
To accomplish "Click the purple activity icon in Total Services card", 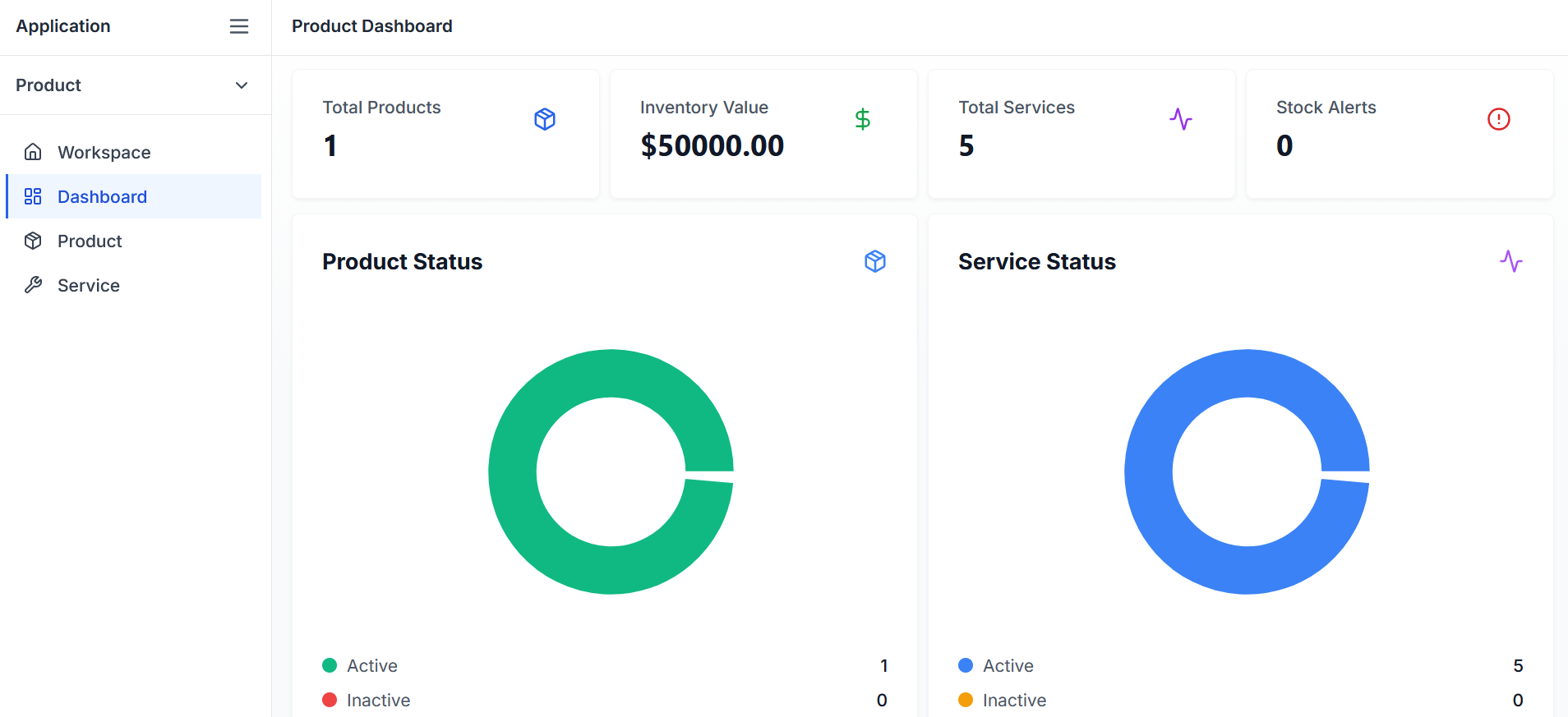I will coord(1180,119).
